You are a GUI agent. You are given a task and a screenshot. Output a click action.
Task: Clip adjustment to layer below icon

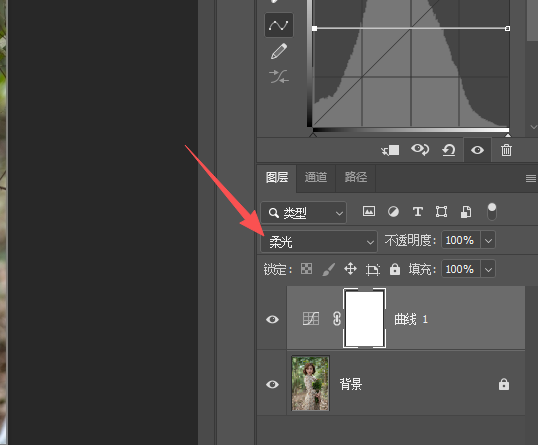(x=390, y=150)
